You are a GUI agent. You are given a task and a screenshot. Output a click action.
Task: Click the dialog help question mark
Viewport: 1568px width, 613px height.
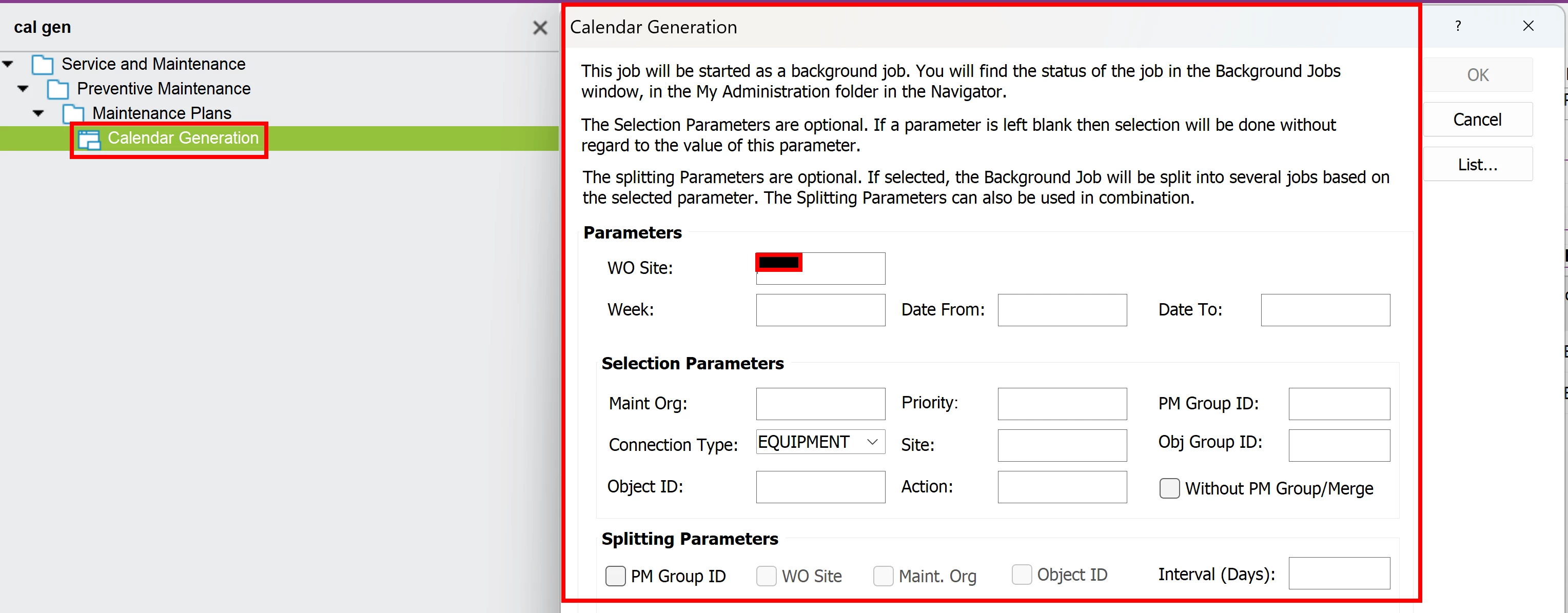[x=1458, y=26]
